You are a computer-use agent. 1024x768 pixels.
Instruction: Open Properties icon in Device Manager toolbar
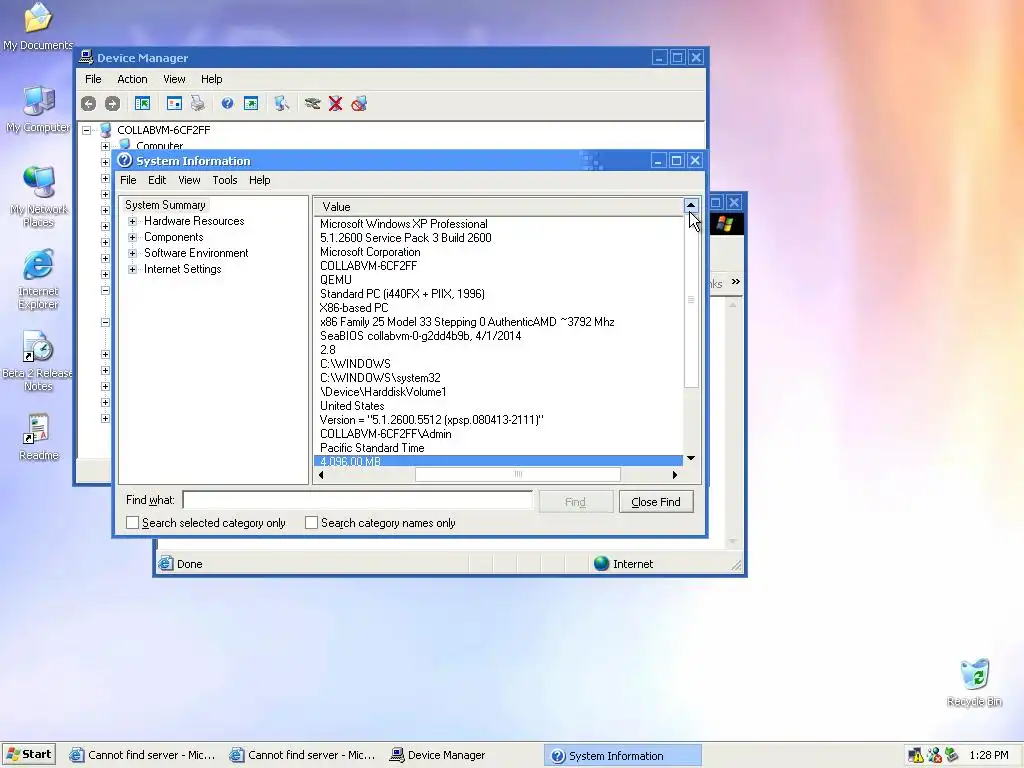coord(174,103)
